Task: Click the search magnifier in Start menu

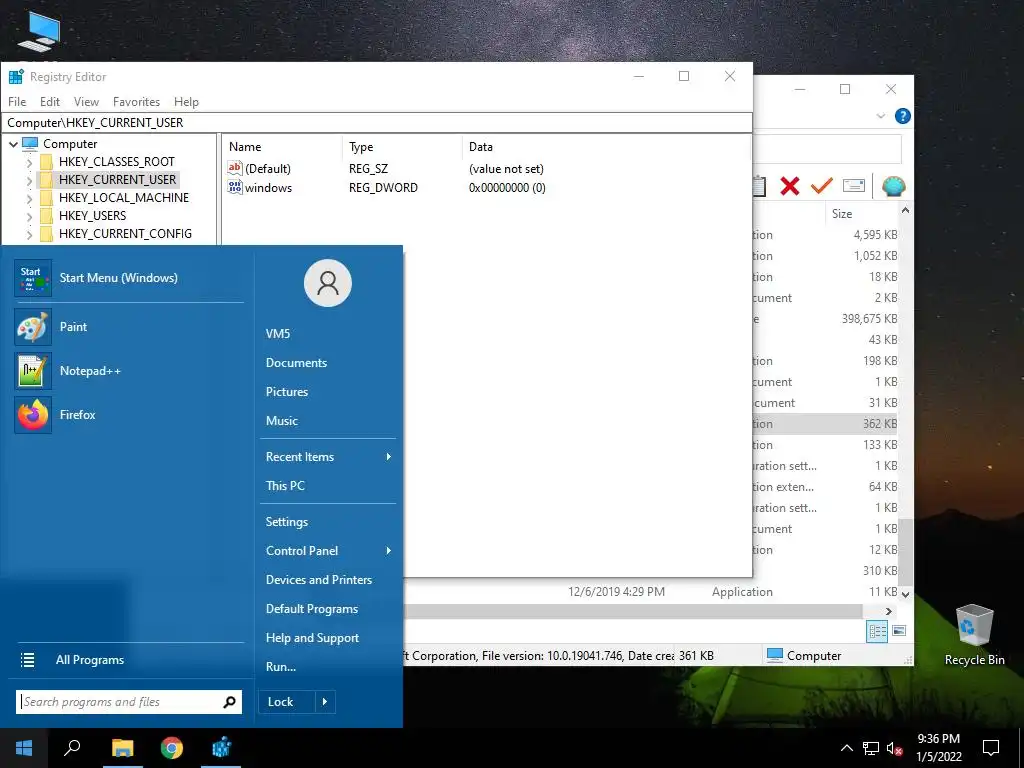Action: click(229, 702)
